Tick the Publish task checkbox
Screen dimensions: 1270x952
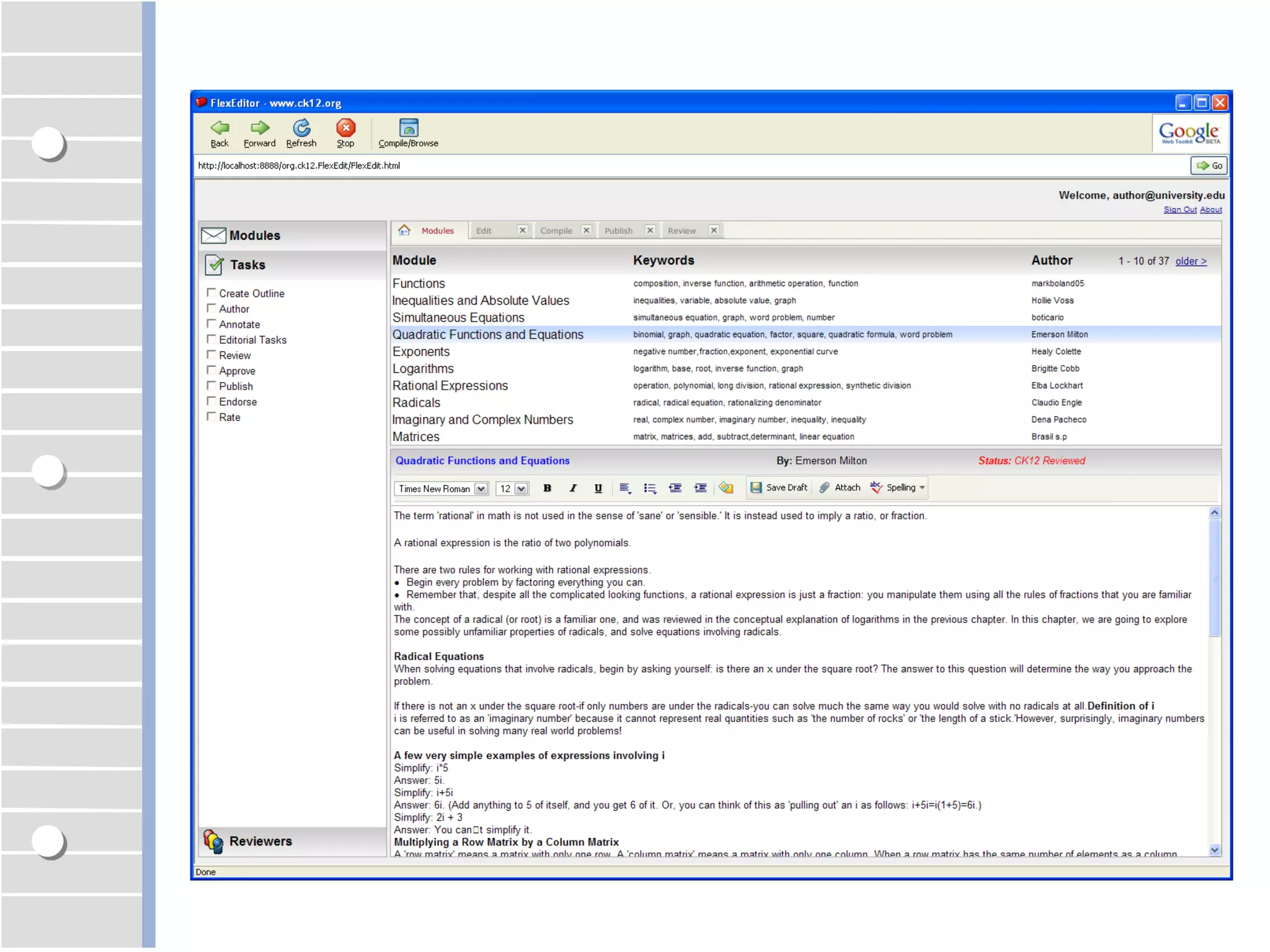211,386
